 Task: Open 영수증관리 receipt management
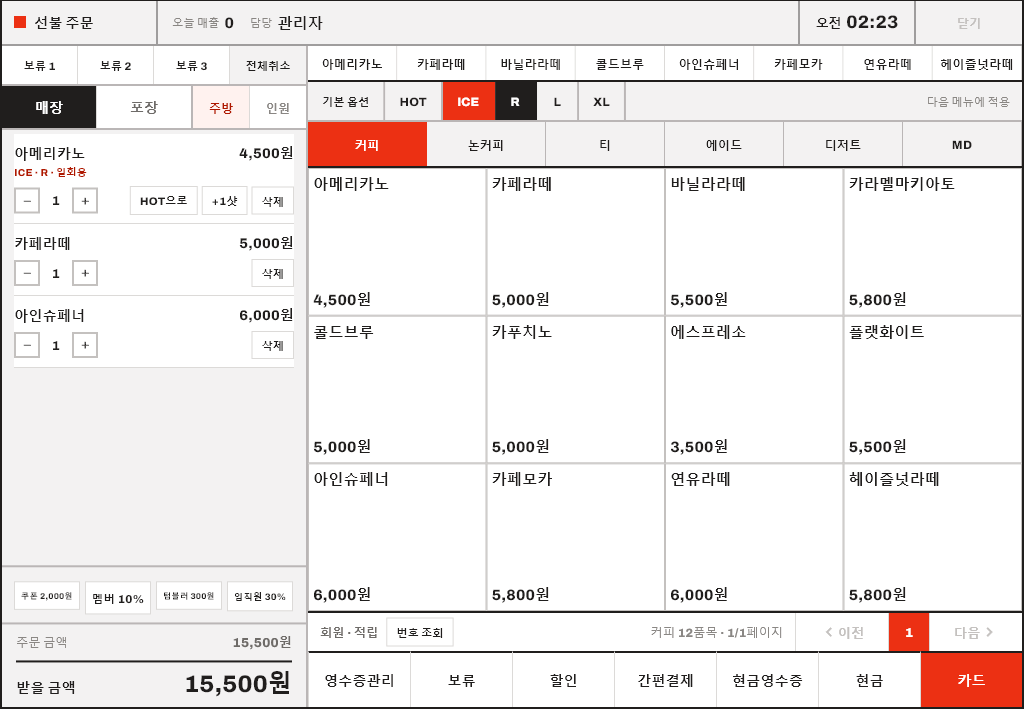coord(359,680)
